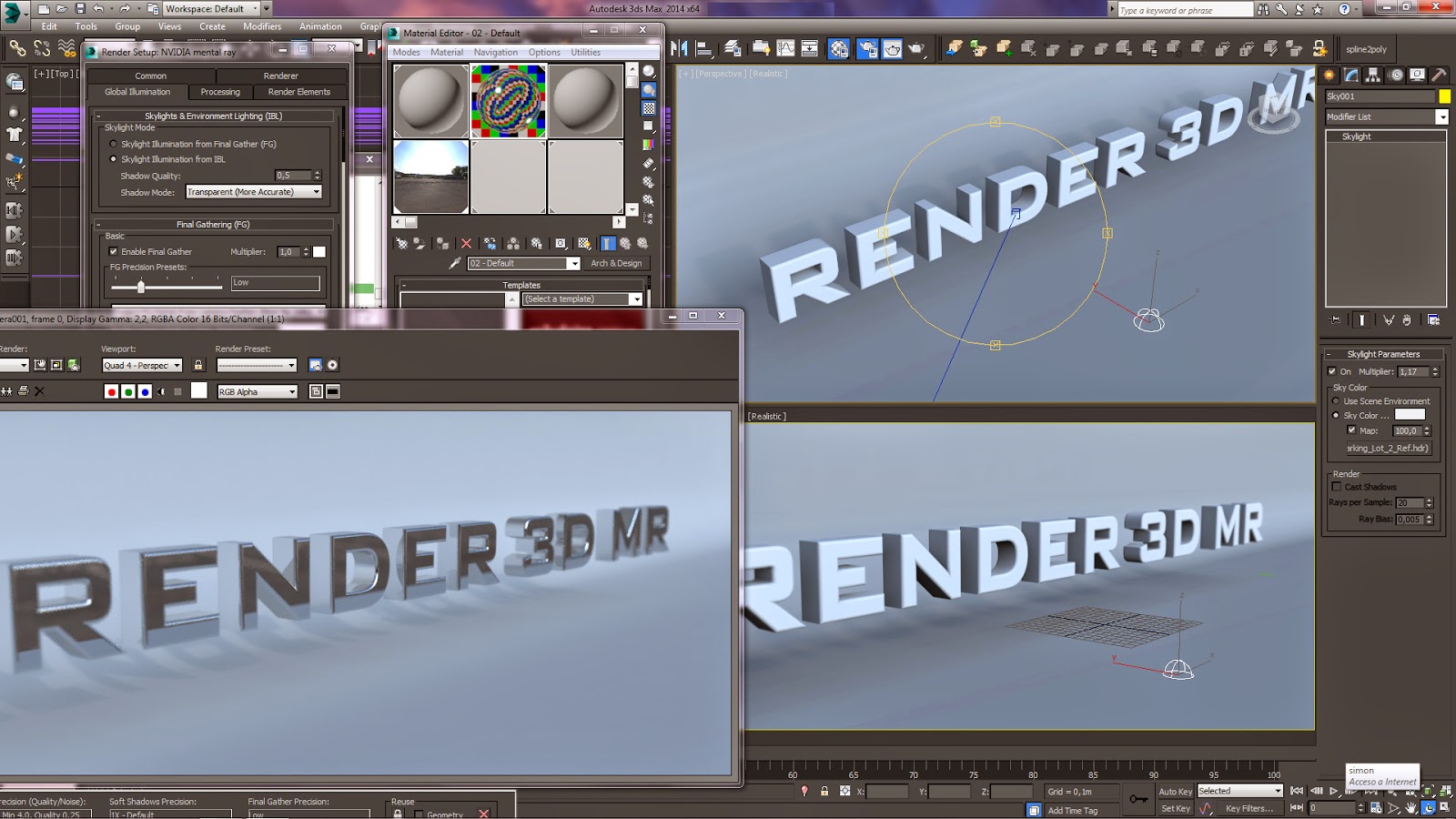
Task: Open the Modifiers menu
Action: 262,26
